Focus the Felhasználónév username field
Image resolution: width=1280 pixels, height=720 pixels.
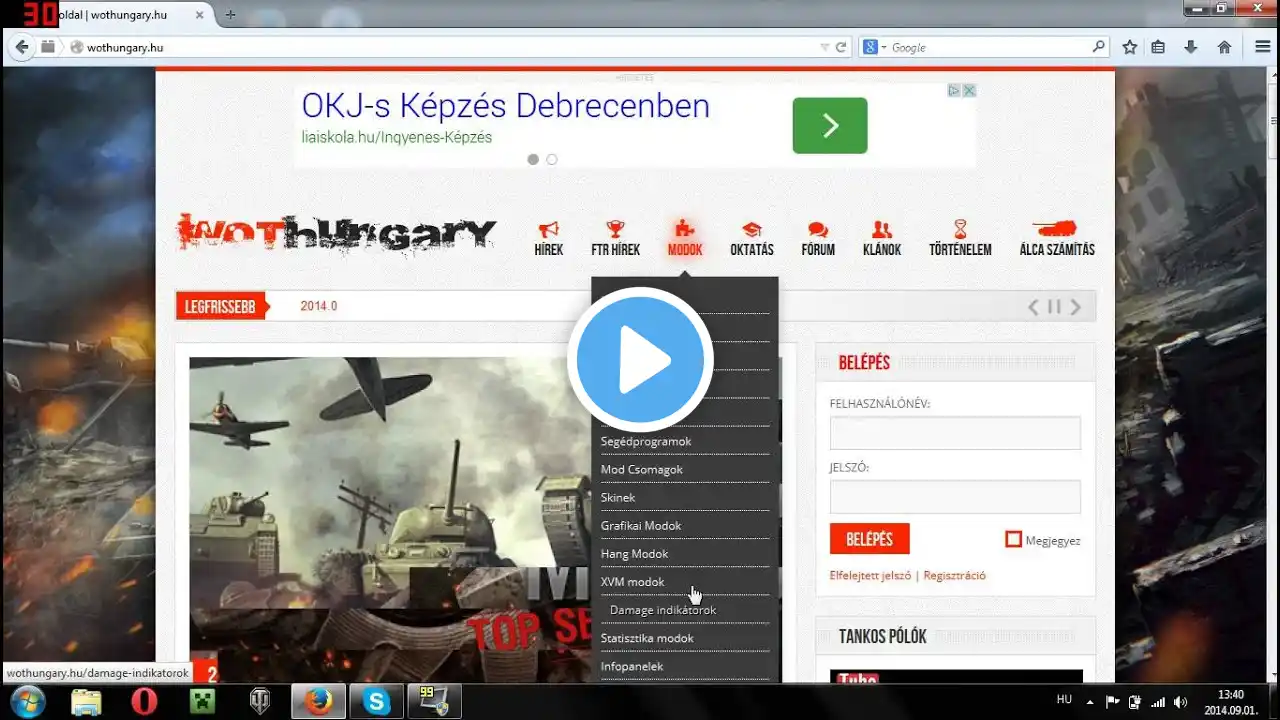click(x=955, y=433)
